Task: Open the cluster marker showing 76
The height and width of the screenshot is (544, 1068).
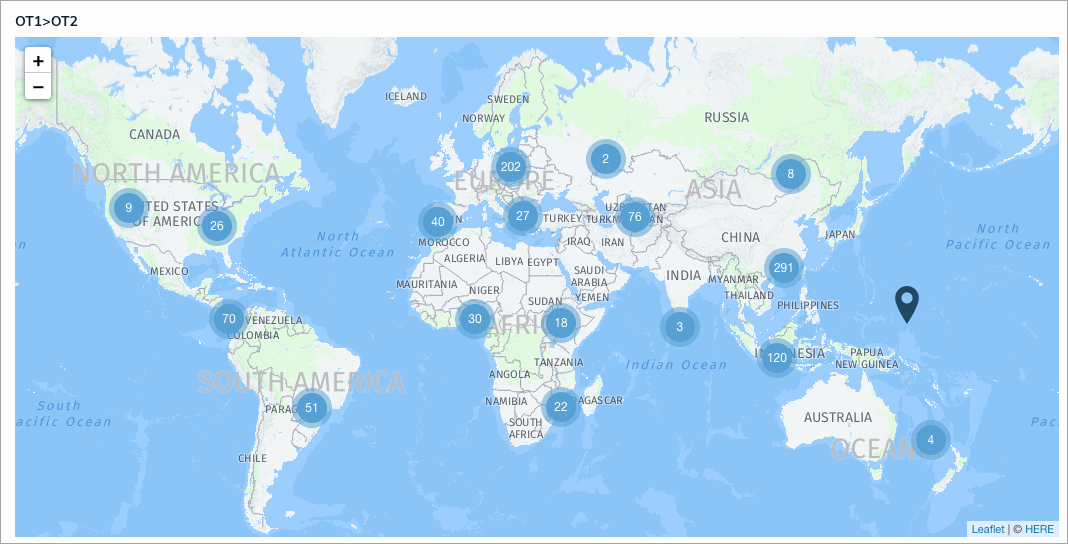Action: click(635, 217)
